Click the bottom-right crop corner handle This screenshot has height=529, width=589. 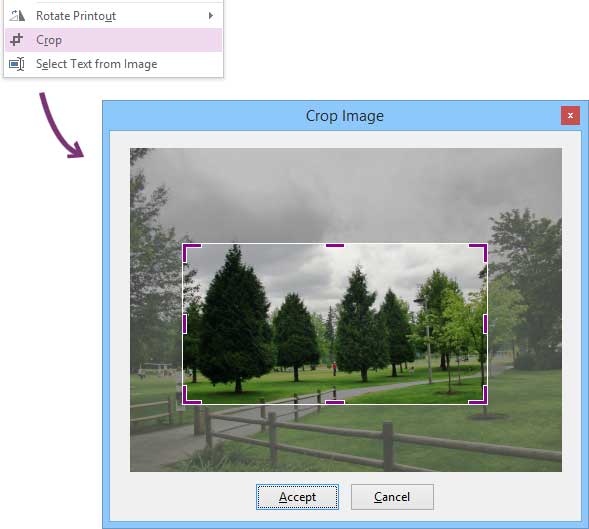(x=479, y=395)
